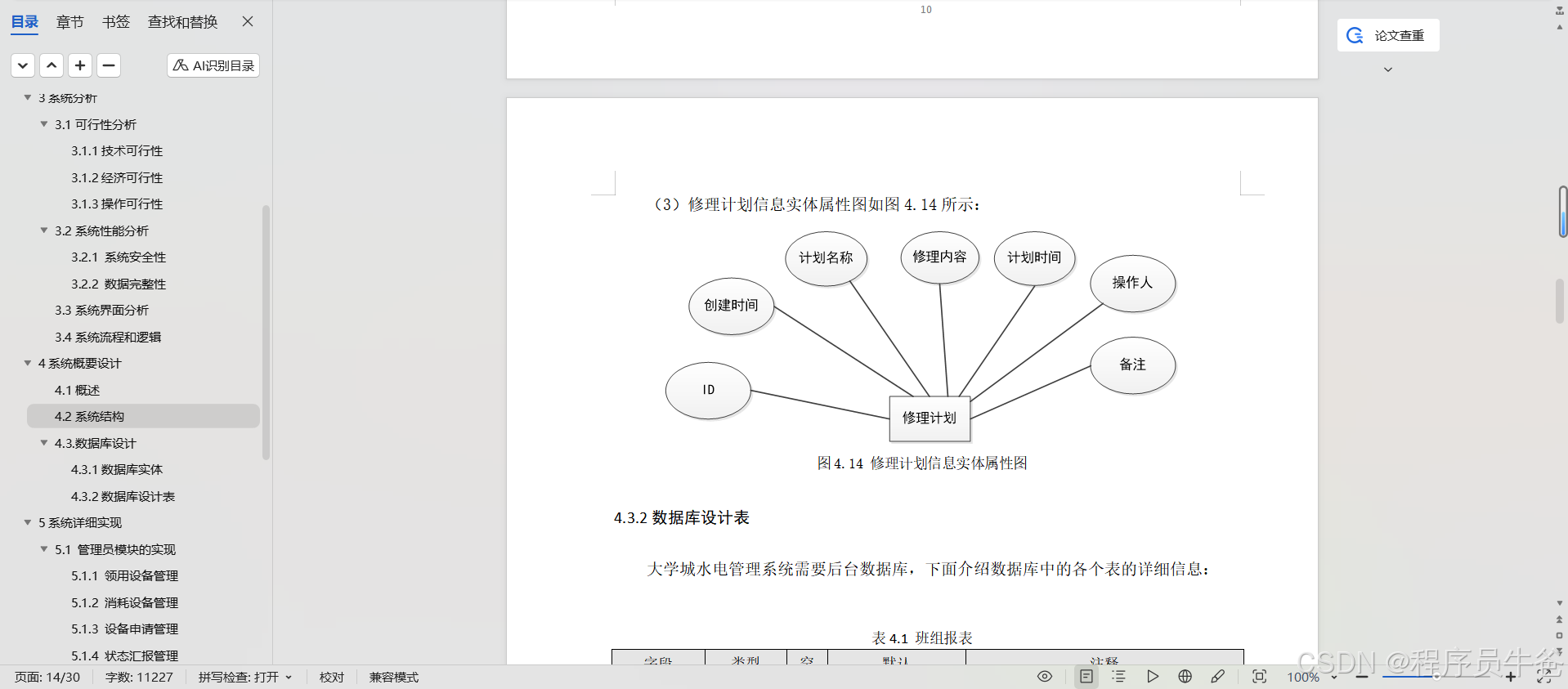This screenshot has height=689, width=1568.
Task: Go to '5.1.3 设备申请管理' heading
Action: pyautogui.click(x=124, y=629)
